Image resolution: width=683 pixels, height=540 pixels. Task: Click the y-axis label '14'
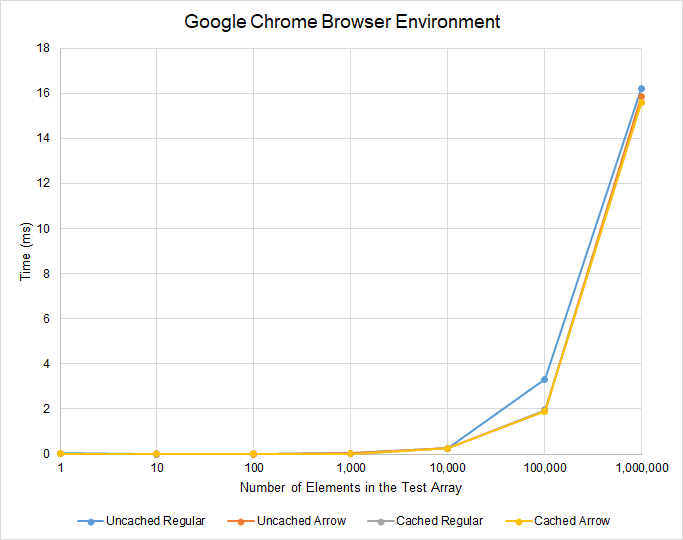click(44, 138)
